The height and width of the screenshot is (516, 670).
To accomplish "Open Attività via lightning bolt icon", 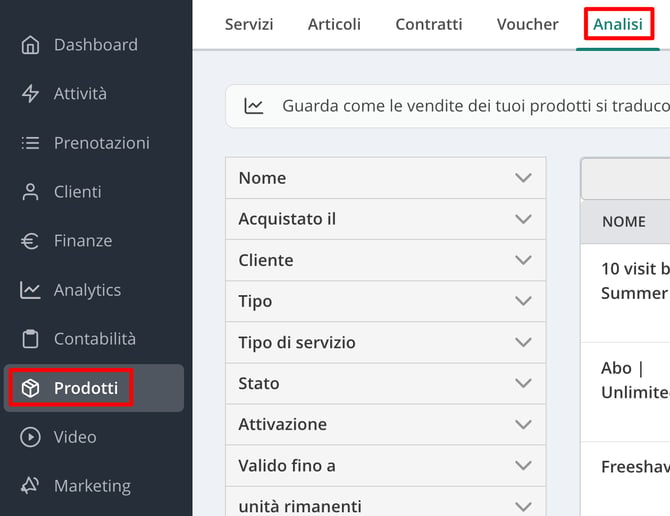I will coord(30,94).
